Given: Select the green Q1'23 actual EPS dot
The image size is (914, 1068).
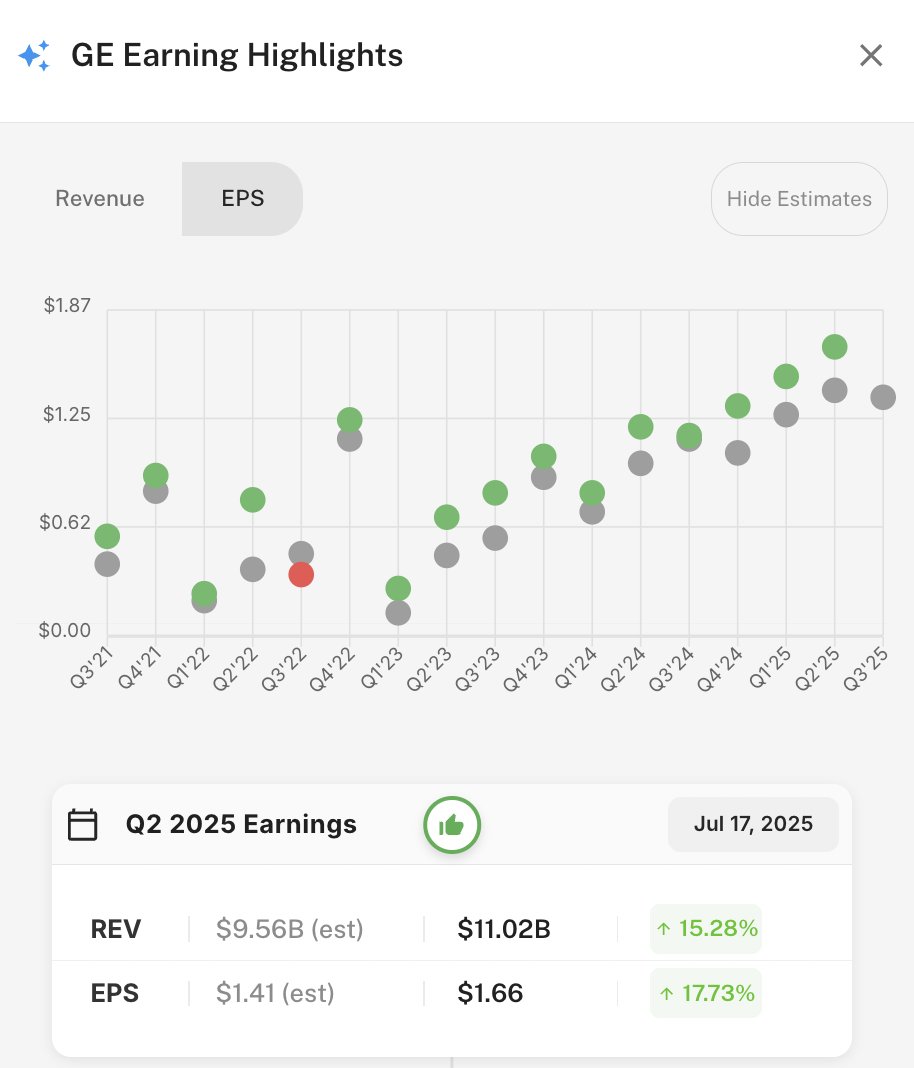Looking at the screenshot, I should pyautogui.click(x=398, y=588).
